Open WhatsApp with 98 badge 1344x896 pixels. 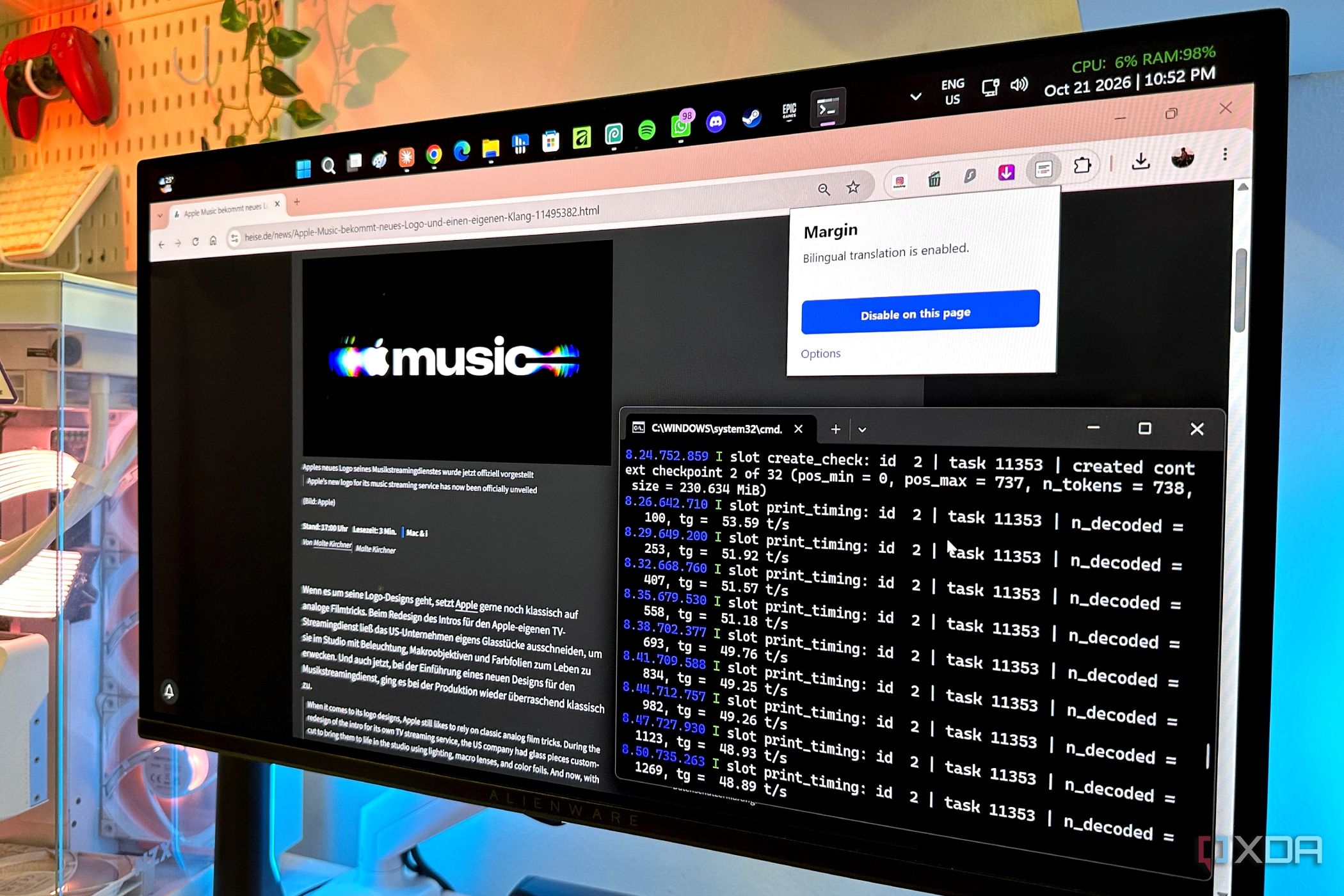pos(681,125)
